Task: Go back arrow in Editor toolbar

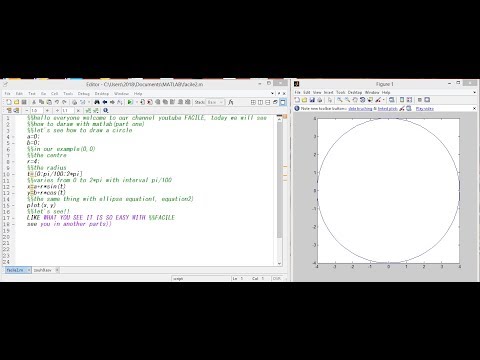Action: click(105, 102)
